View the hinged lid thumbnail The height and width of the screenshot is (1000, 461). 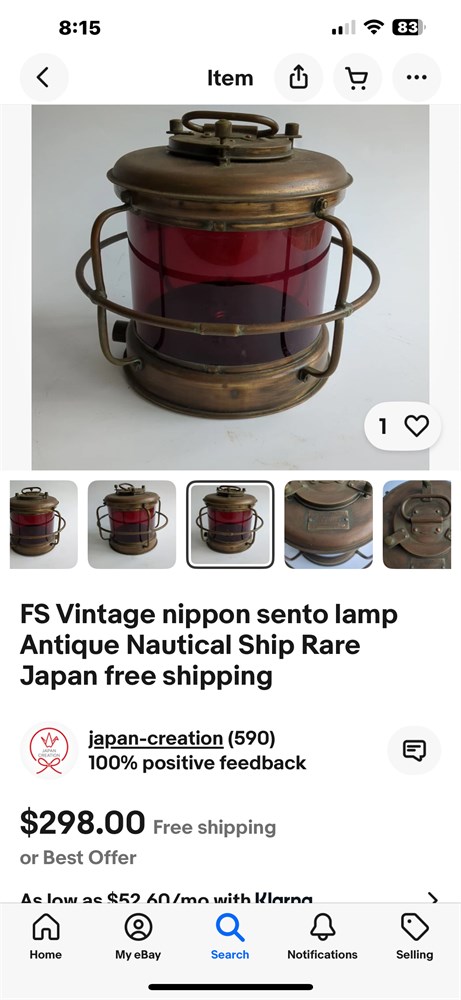point(417,524)
